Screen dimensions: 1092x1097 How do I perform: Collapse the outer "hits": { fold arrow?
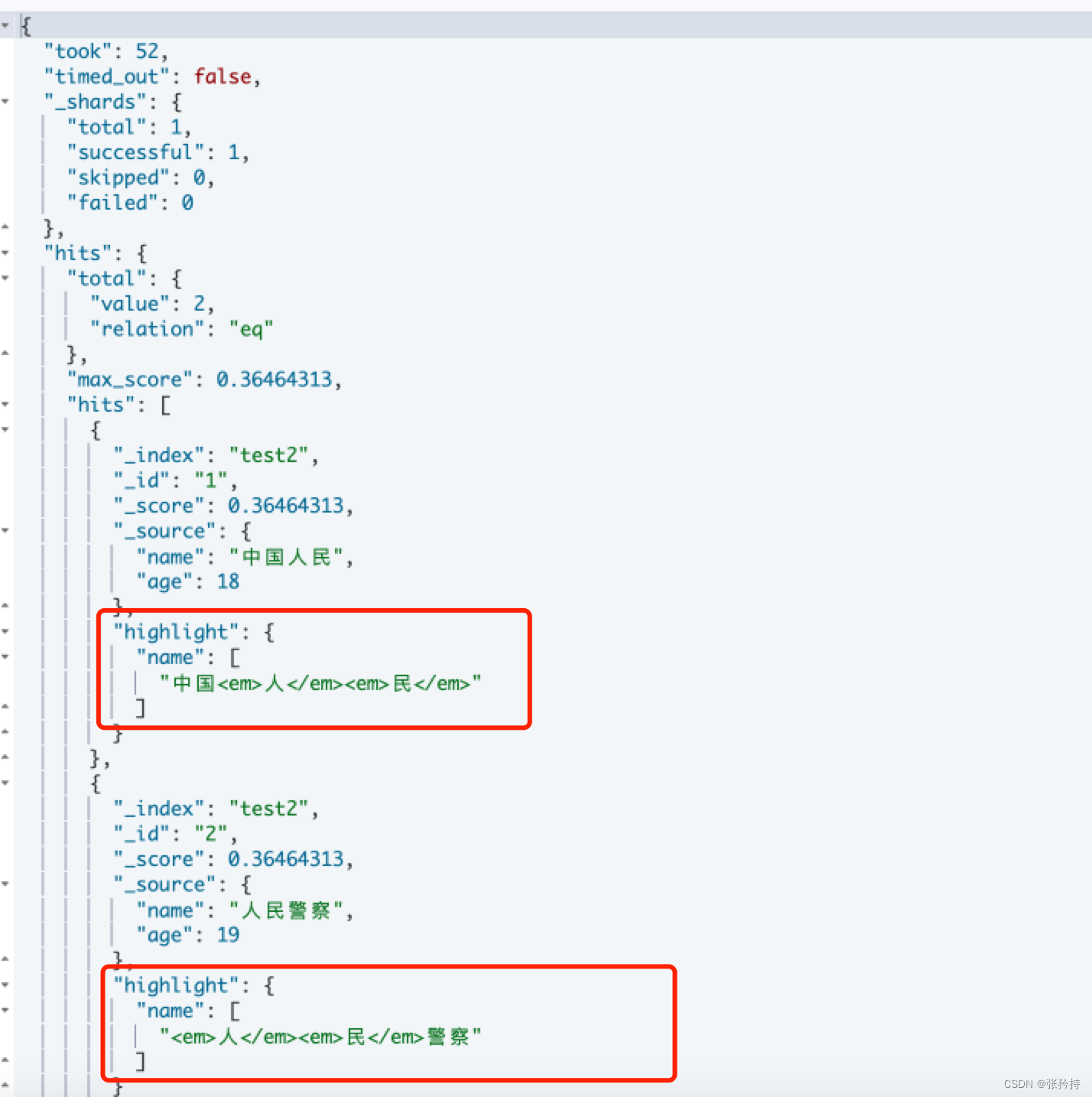(x=5, y=253)
